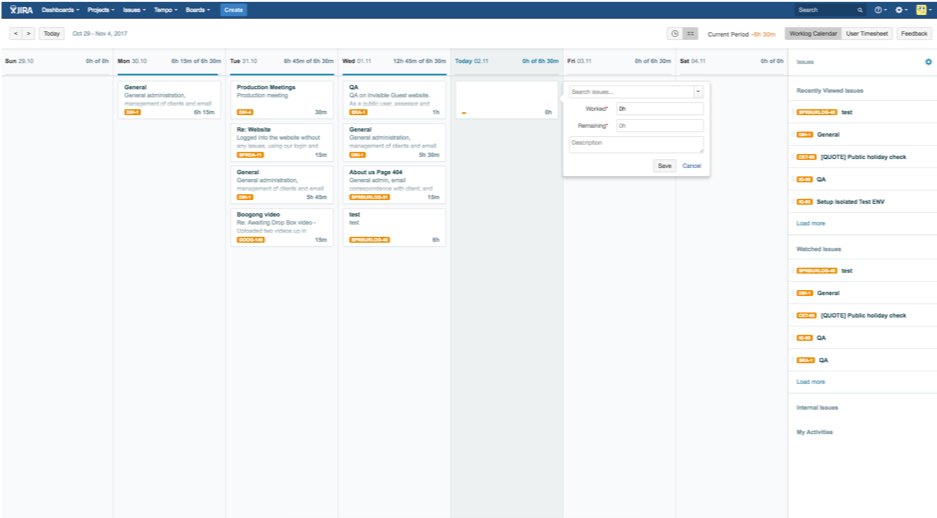Click the JIRA logo in header
This screenshot has height=518, width=937.
coord(20,9)
